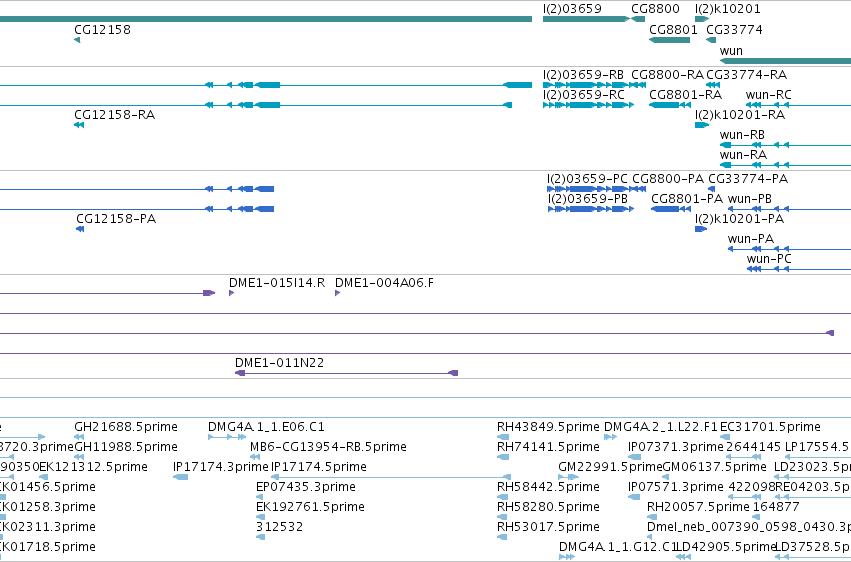Select the IP17174.5prime EST feature
The height and width of the screenshot is (562, 851).
390,477
